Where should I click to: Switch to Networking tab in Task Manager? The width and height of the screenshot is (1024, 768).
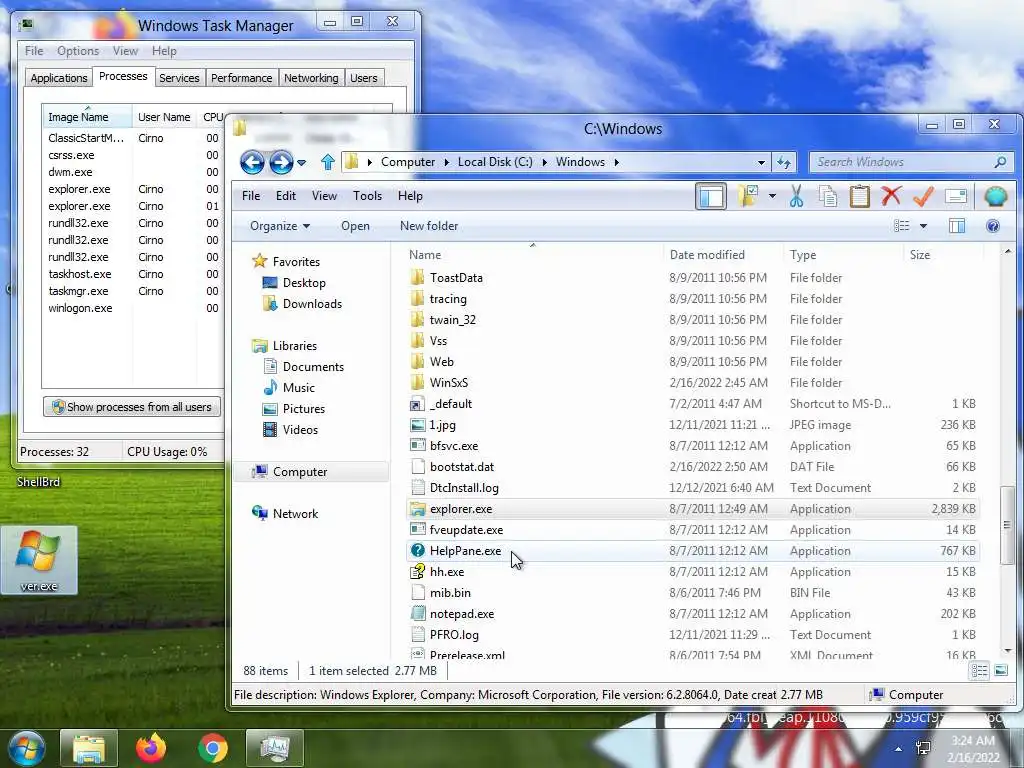coord(311,78)
